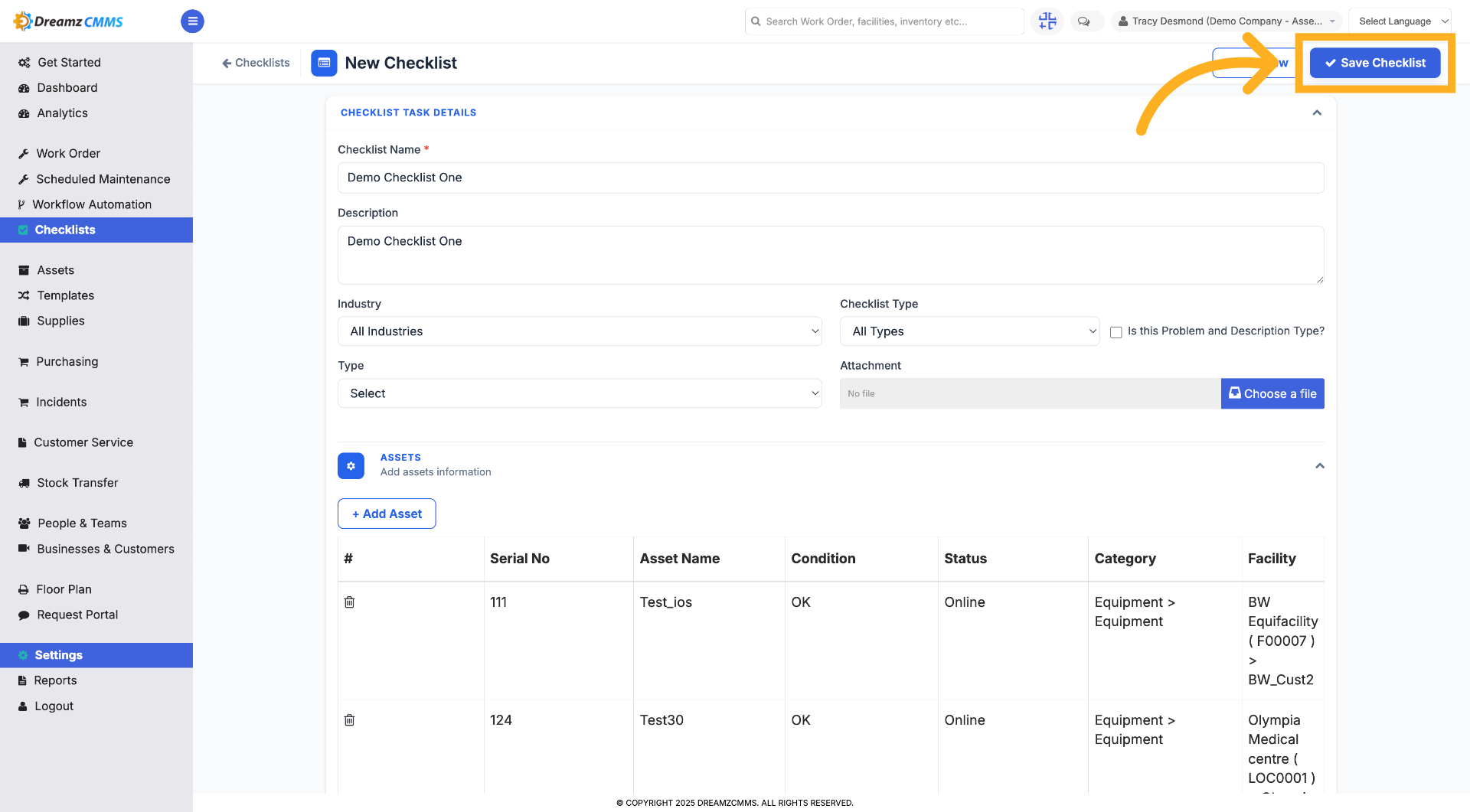Click the DreamzCMMS logo
This screenshot has width=1470, height=812.
click(68, 21)
